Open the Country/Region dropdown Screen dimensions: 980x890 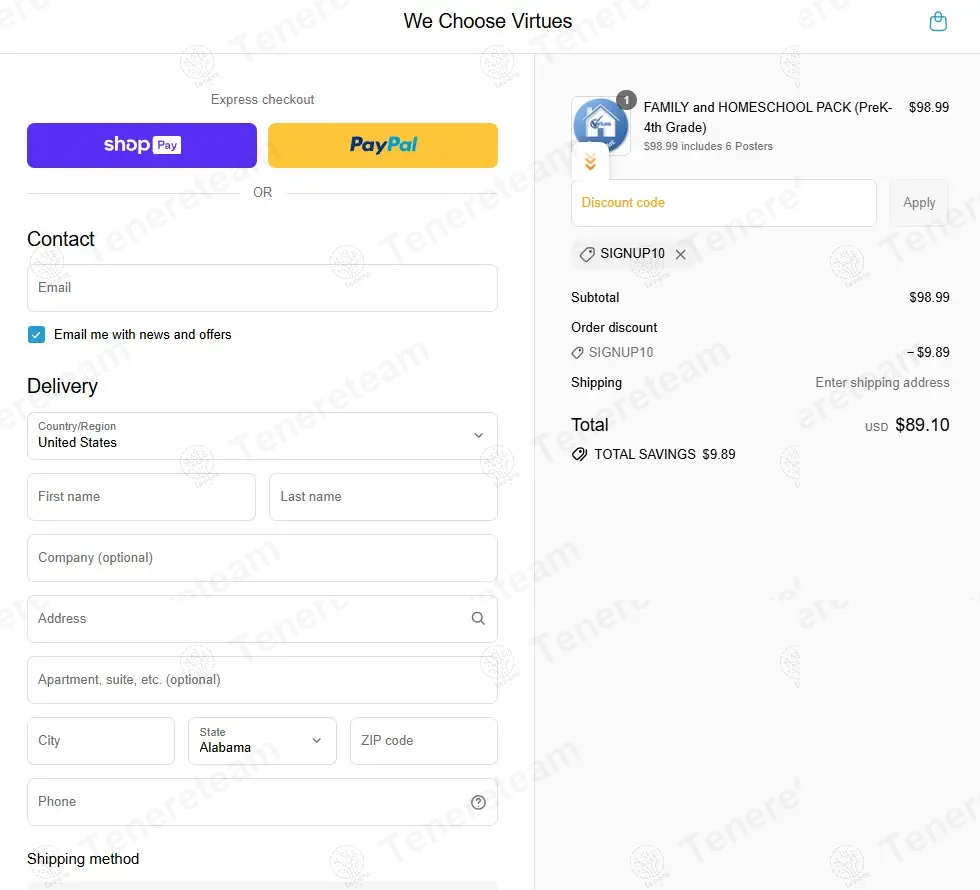tap(262, 436)
